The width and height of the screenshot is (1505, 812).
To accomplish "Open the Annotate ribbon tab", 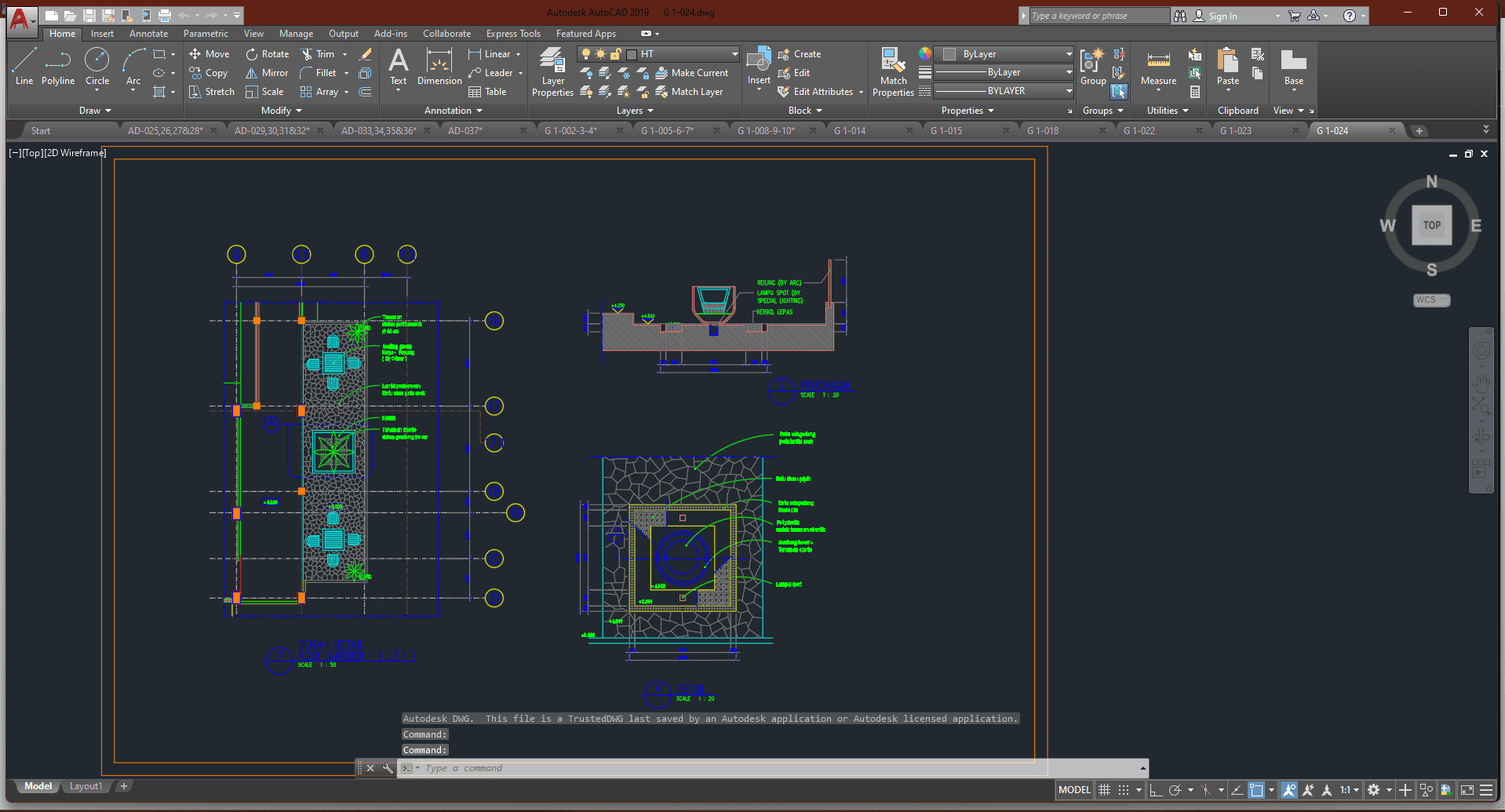I will [148, 34].
